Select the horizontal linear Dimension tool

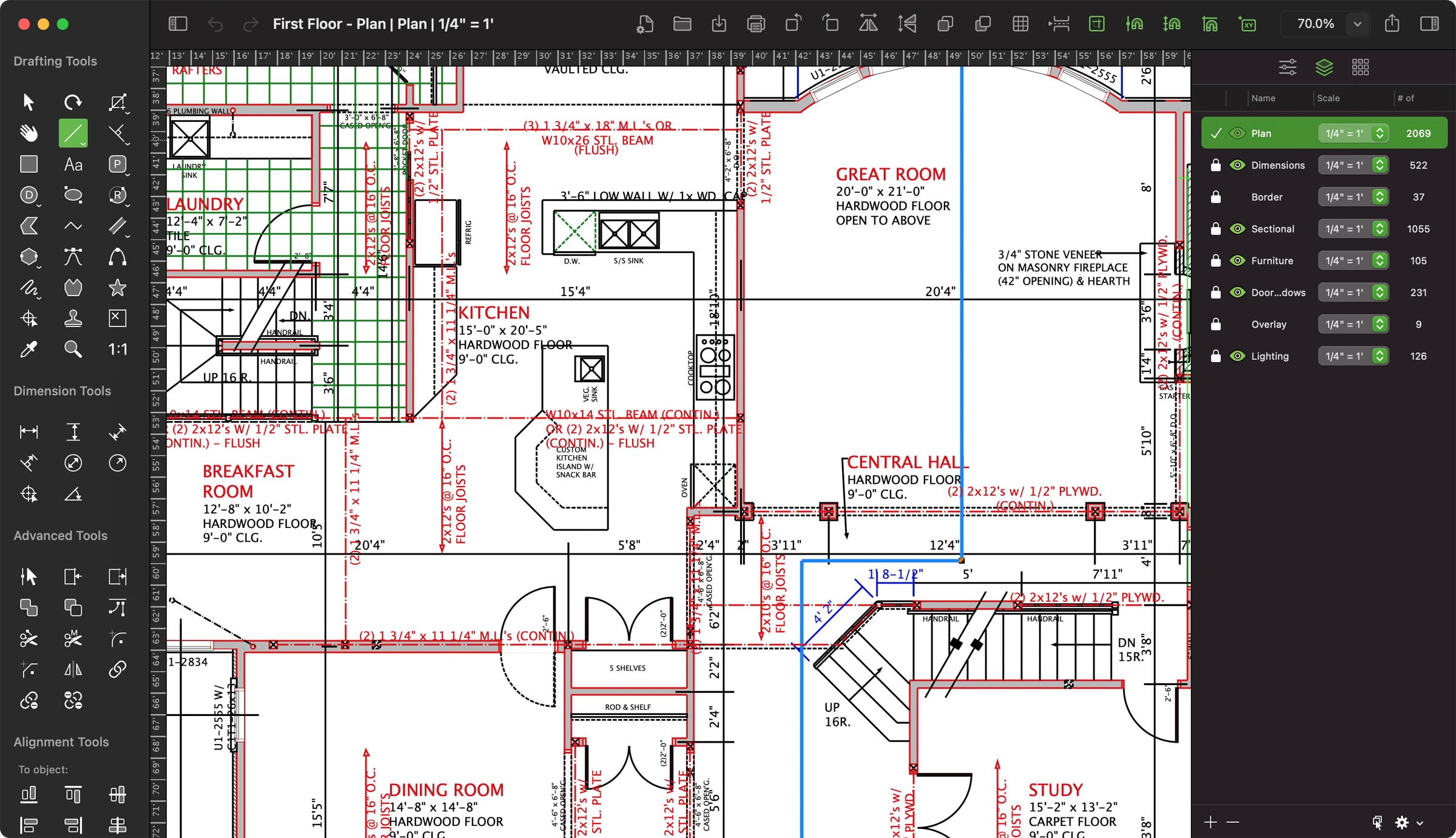[x=28, y=431]
